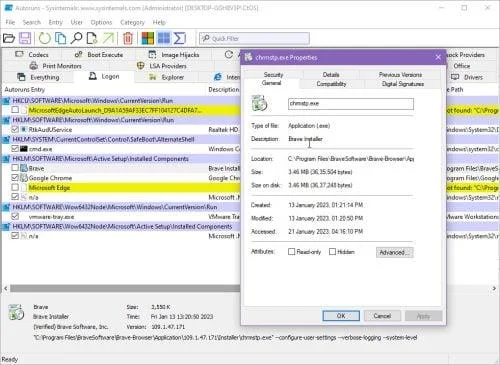The image size is (500, 365).
Task: Open the Entry menu
Action: (x=55, y=22)
